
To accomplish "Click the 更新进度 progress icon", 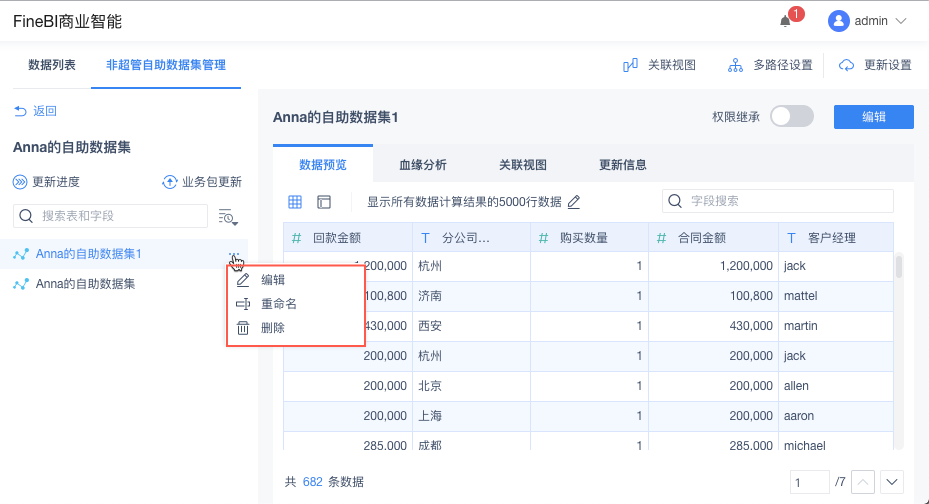I will tap(20, 182).
